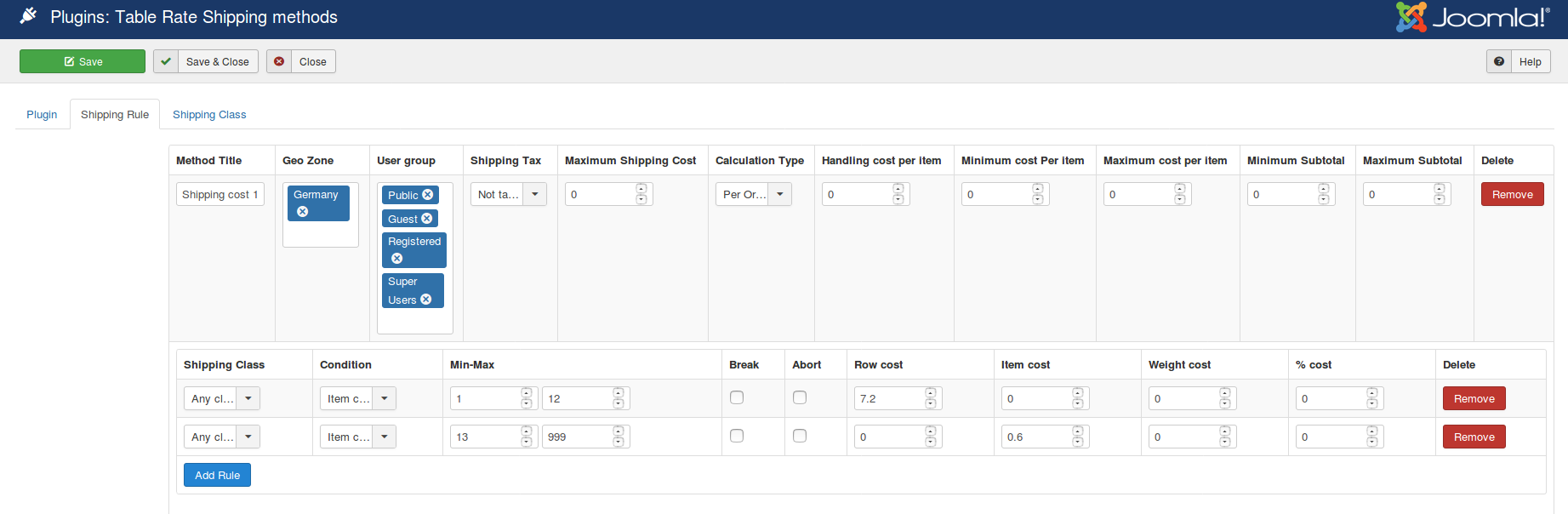Click the Add Rule button
The width and height of the screenshot is (1568, 514).
click(217, 475)
